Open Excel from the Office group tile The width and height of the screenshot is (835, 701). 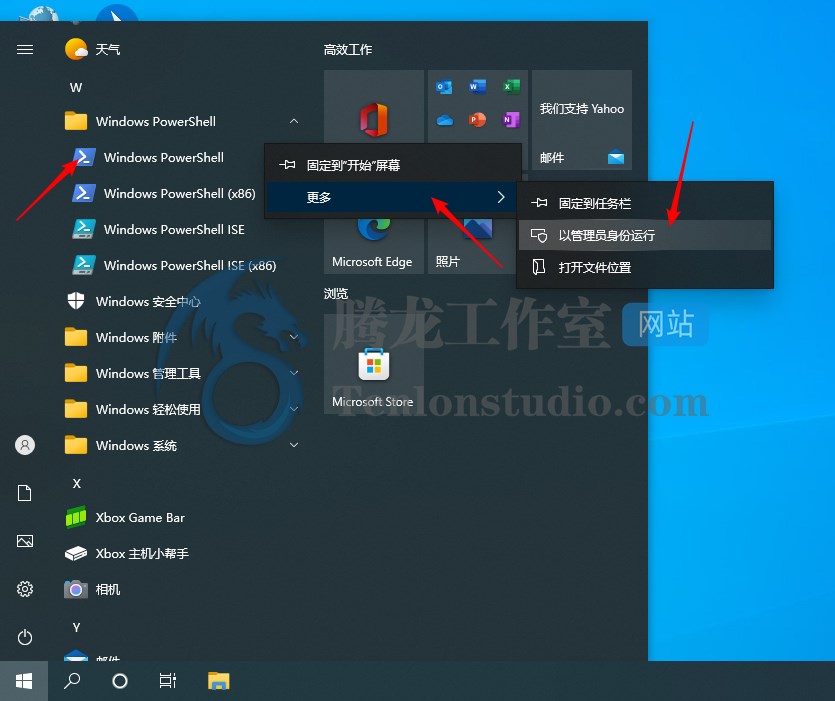coord(511,86)
